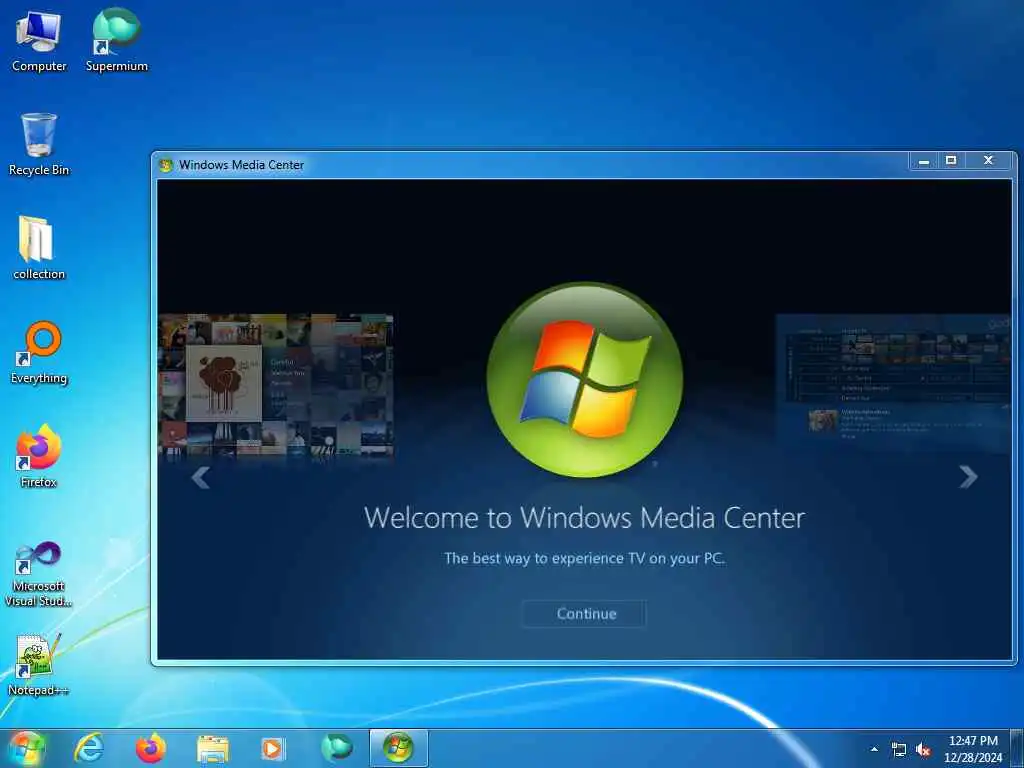Click the Continue button in Media Center
1024x768 pixels.
584,614
